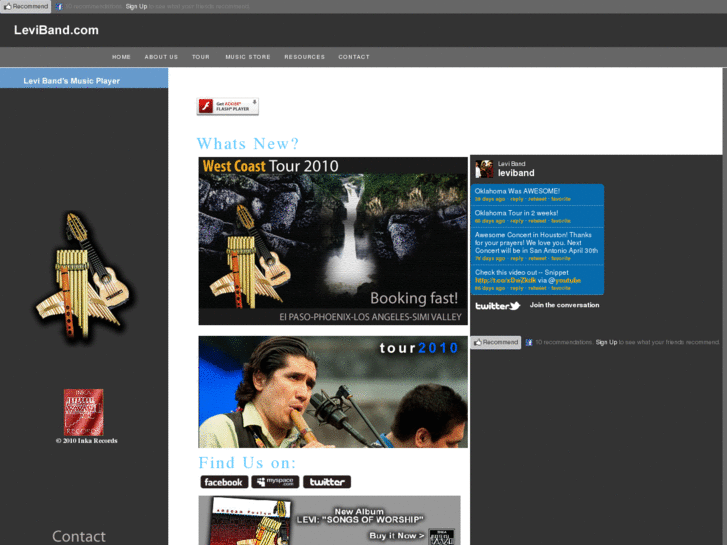This screenshot has width=727, height=545.
Task: Click Sign Up in the top bar
Action: click(x=136, y=6)
